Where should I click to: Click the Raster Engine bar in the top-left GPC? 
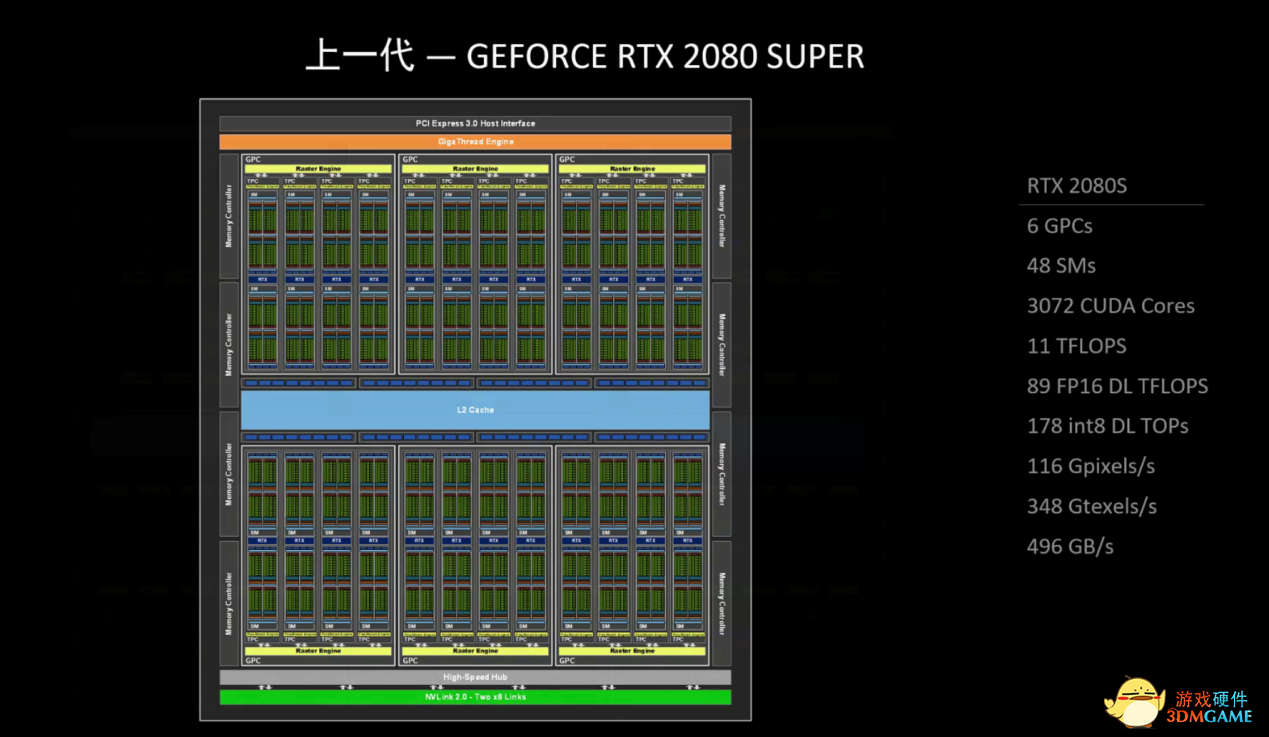pos(319,169)
